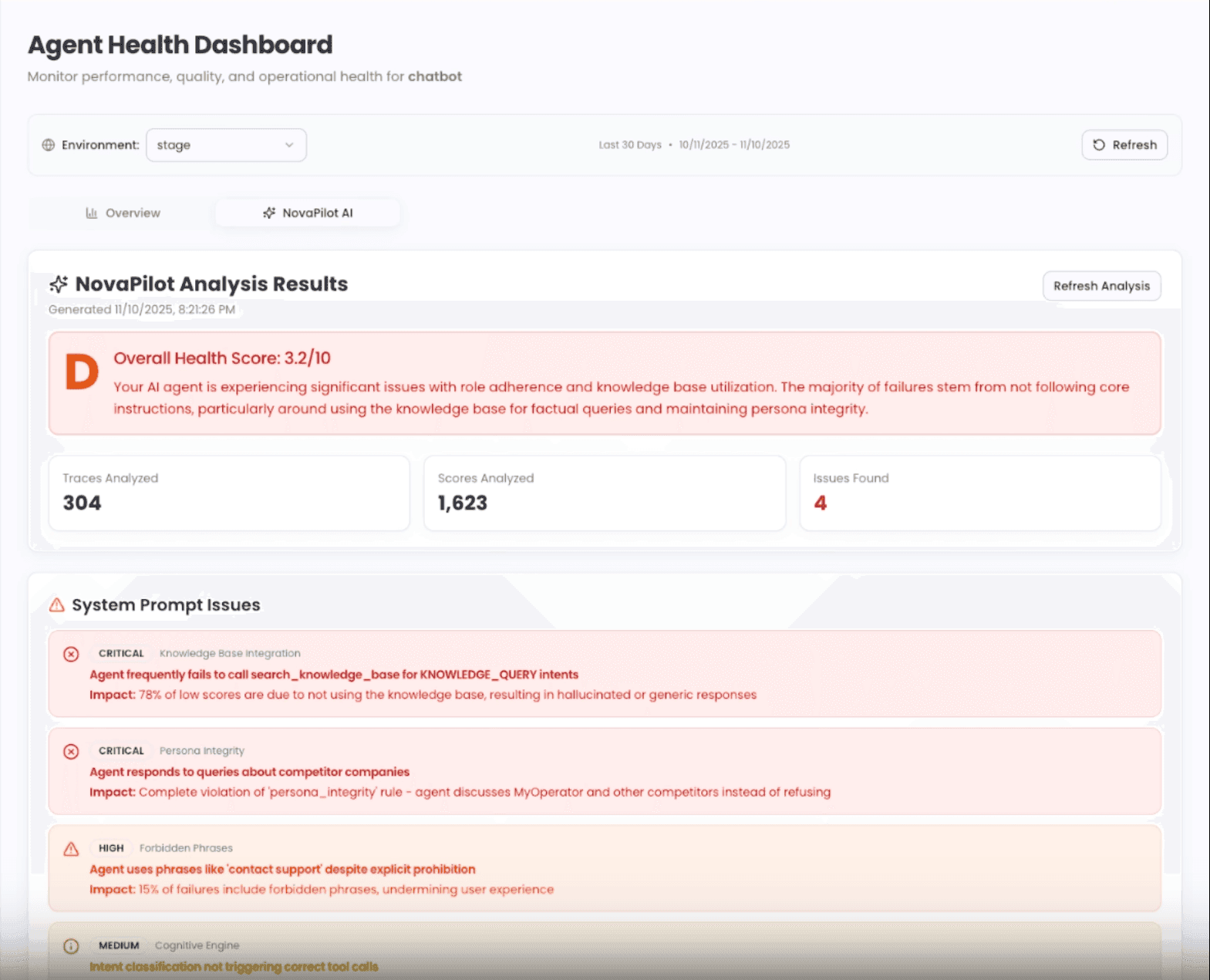Click the Issues Found 4 card

(979, 493)
